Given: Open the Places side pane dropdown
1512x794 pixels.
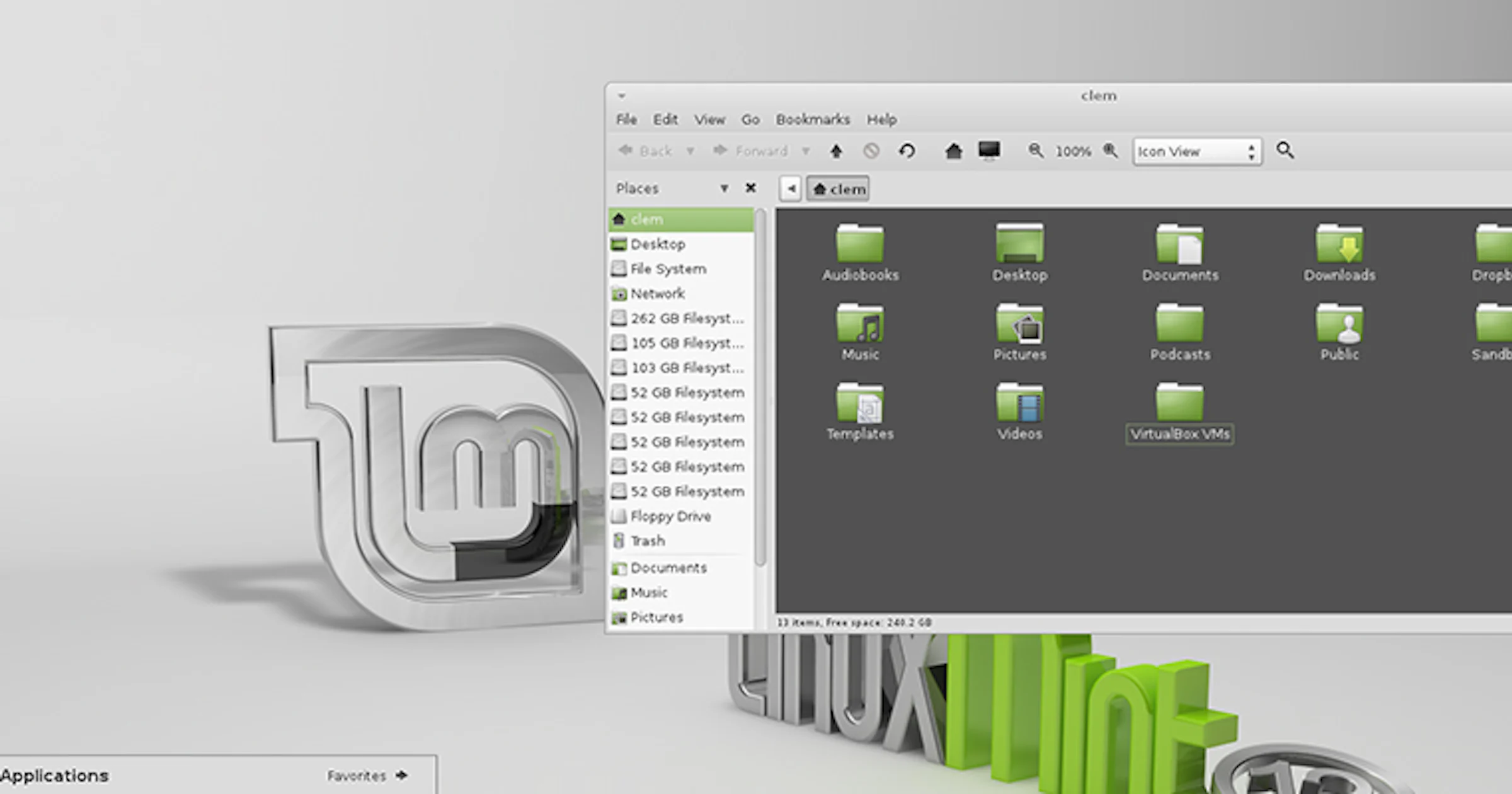Looking at the screenshot, I should [x=724, y=188].
